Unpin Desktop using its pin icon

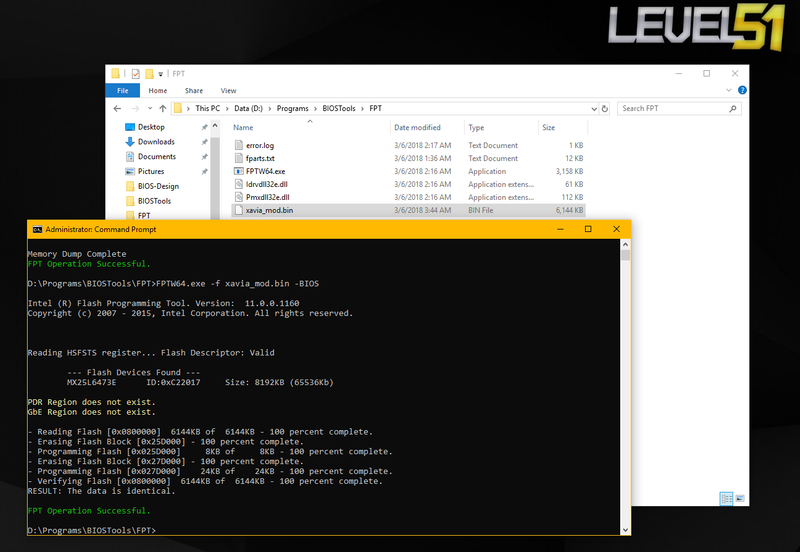[x=205, y=127]
